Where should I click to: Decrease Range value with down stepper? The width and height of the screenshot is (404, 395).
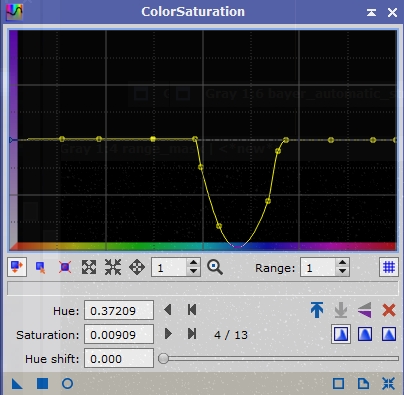coord(342,271)
